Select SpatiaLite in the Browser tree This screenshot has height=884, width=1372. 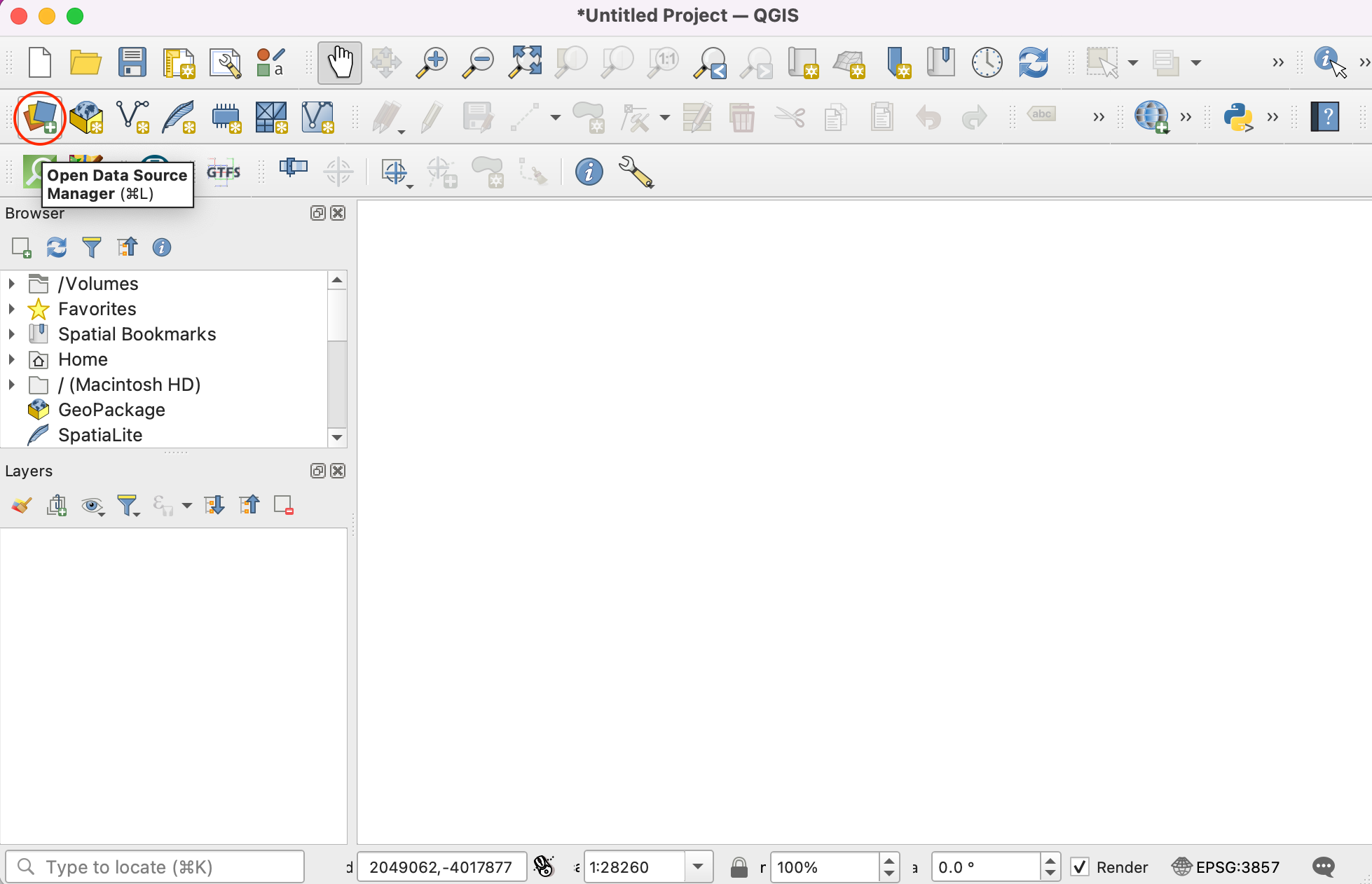(100, 435)
